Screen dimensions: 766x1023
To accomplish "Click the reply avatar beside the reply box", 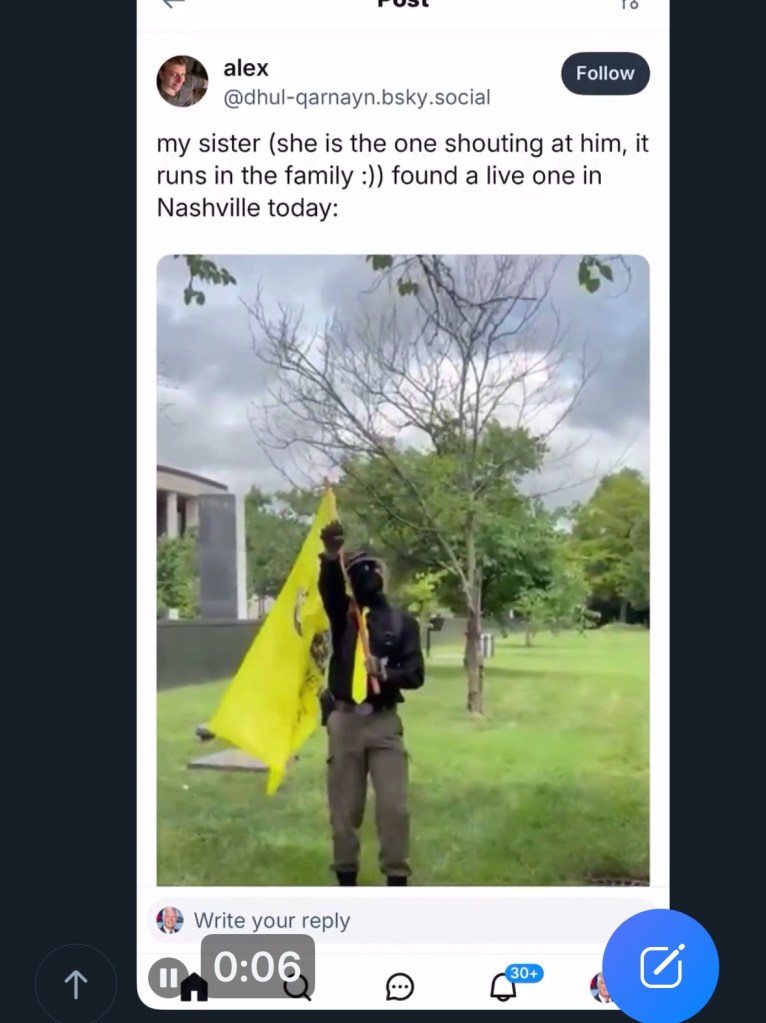I will 170,920.
